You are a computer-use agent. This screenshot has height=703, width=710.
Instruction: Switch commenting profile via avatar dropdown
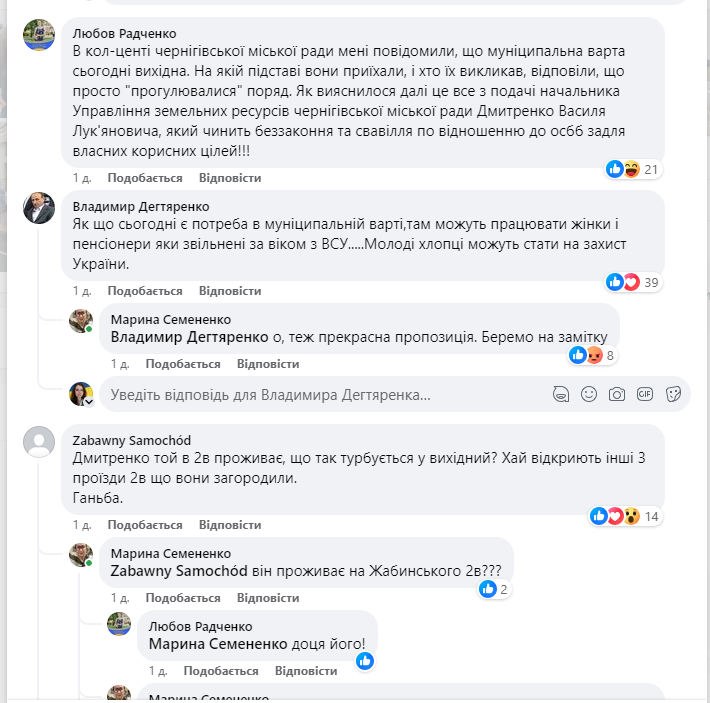coord(88,401)
